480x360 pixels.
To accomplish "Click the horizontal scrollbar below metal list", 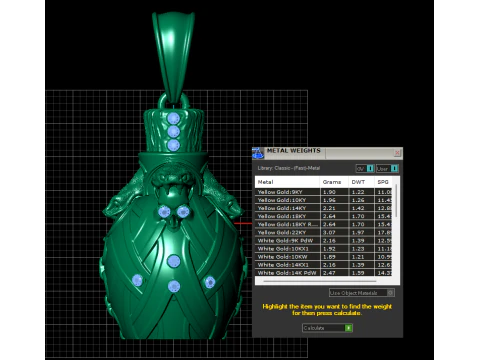I will (x=319, y=281).
